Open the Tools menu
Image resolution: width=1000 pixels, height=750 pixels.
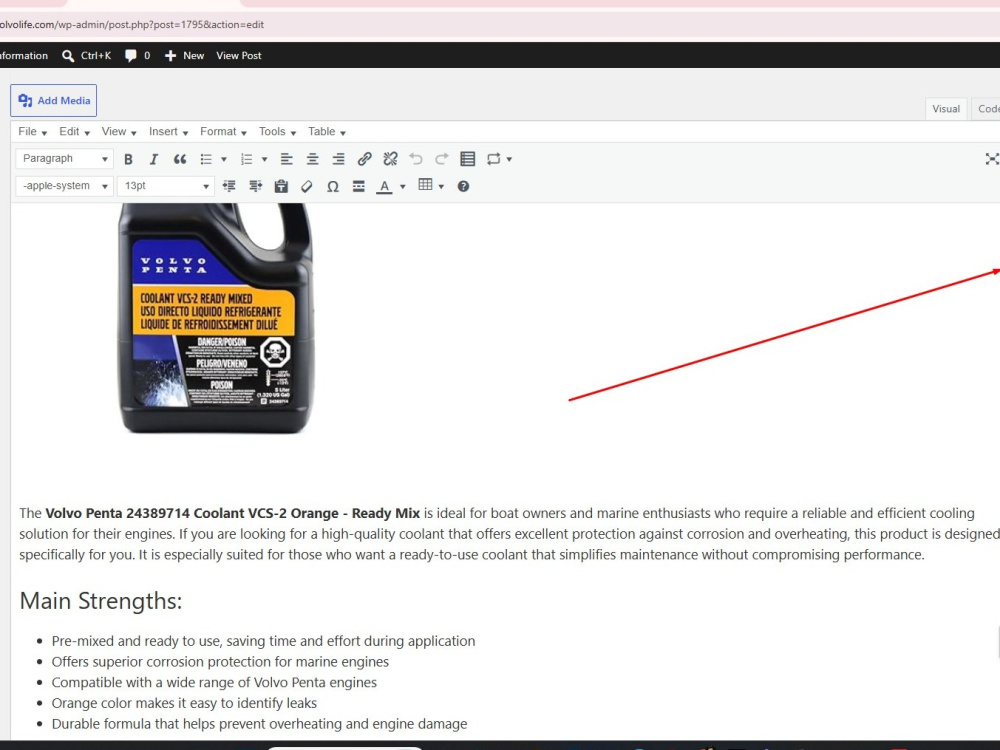coord(277,131)
